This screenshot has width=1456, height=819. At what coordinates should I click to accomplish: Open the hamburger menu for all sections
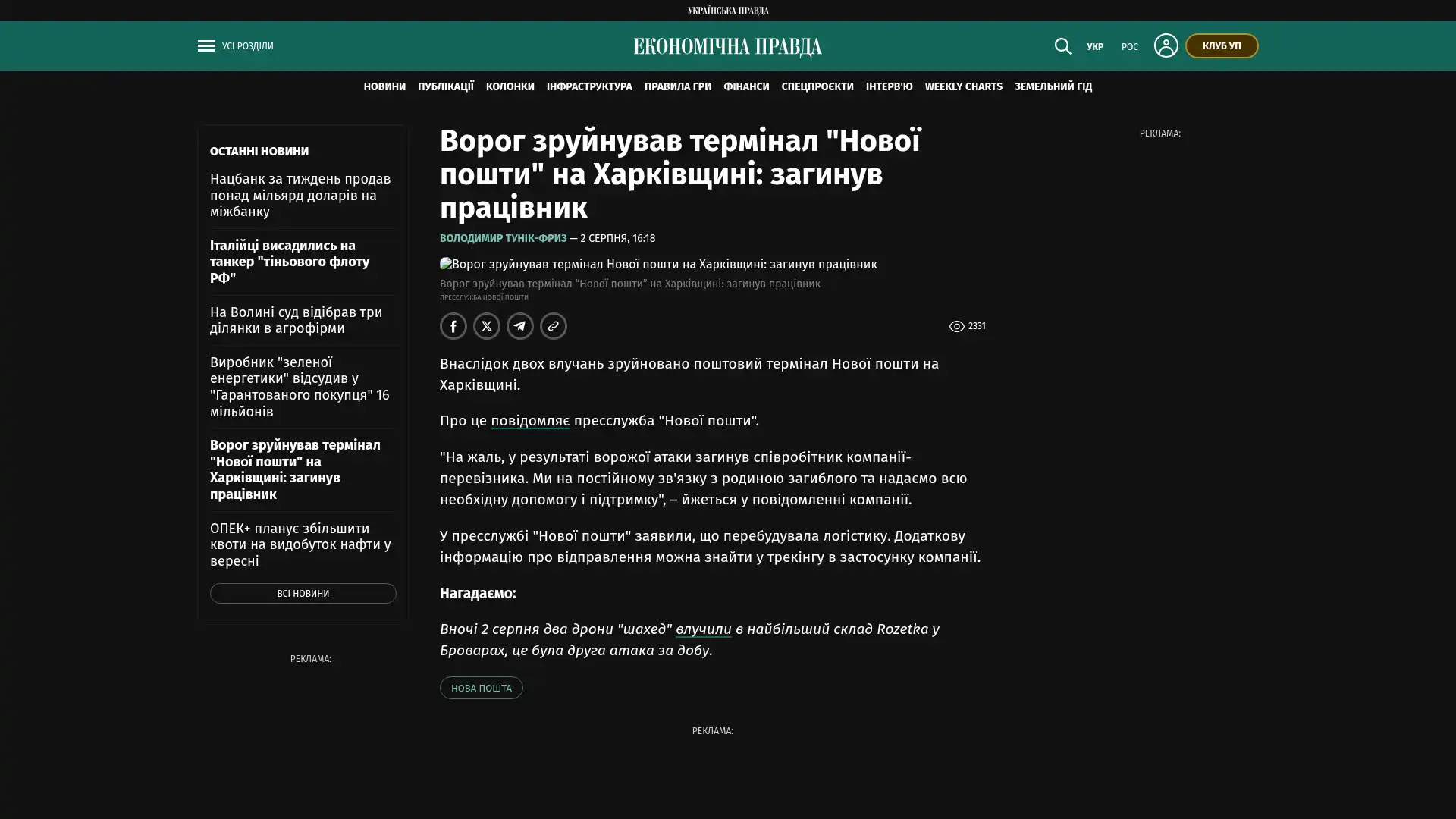pos(206,46)
